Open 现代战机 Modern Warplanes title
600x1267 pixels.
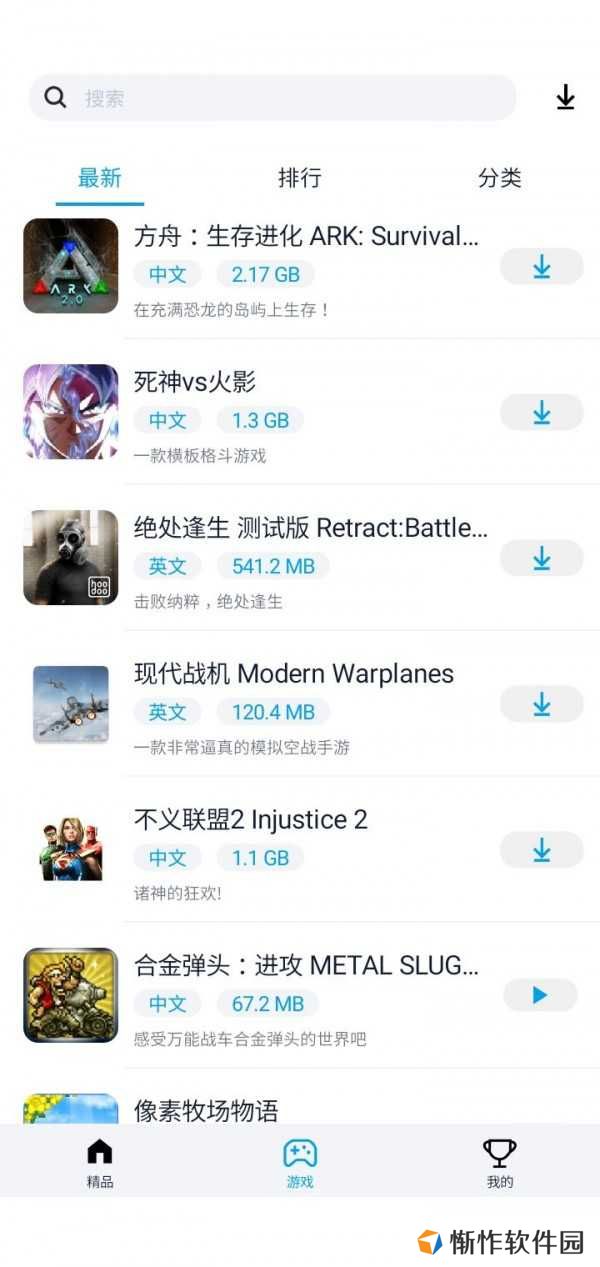pyautogui.click(x=294, y=674)
